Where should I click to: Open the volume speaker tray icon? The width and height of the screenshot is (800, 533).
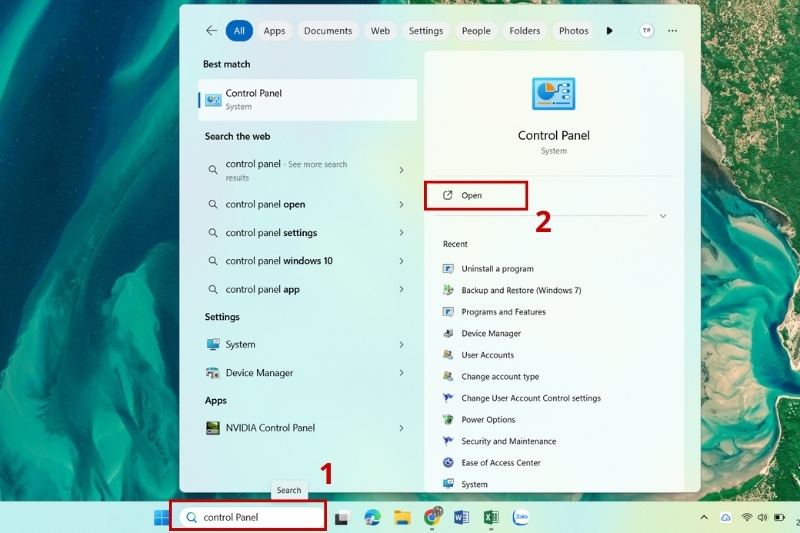click(762, 517)
